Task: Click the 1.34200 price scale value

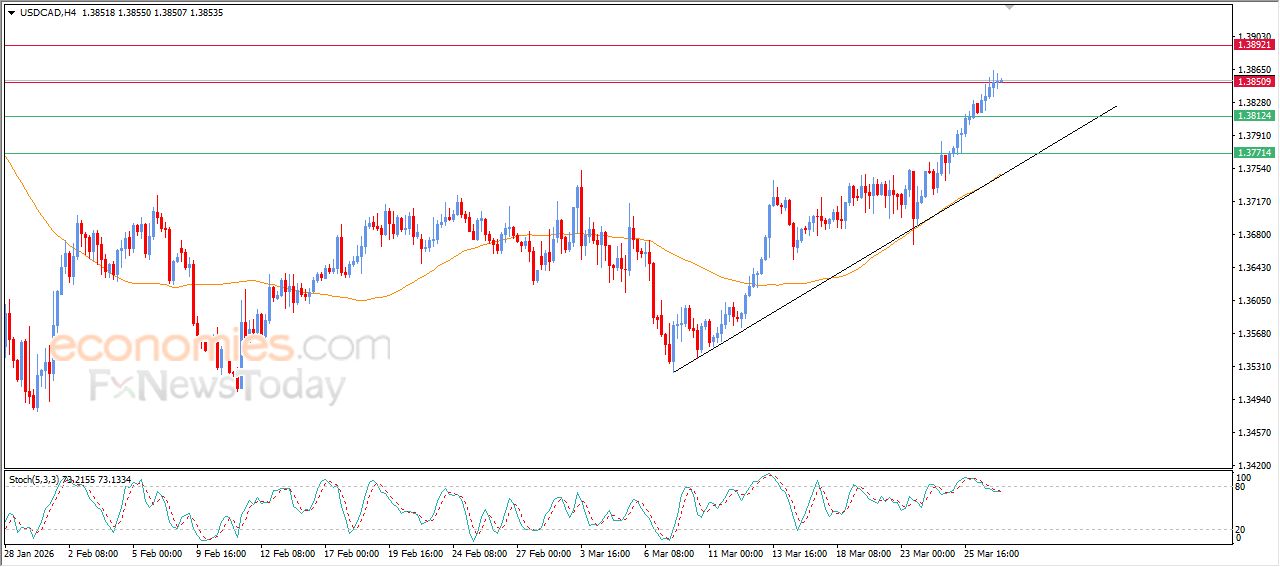Action: (x=1252, y=465)
